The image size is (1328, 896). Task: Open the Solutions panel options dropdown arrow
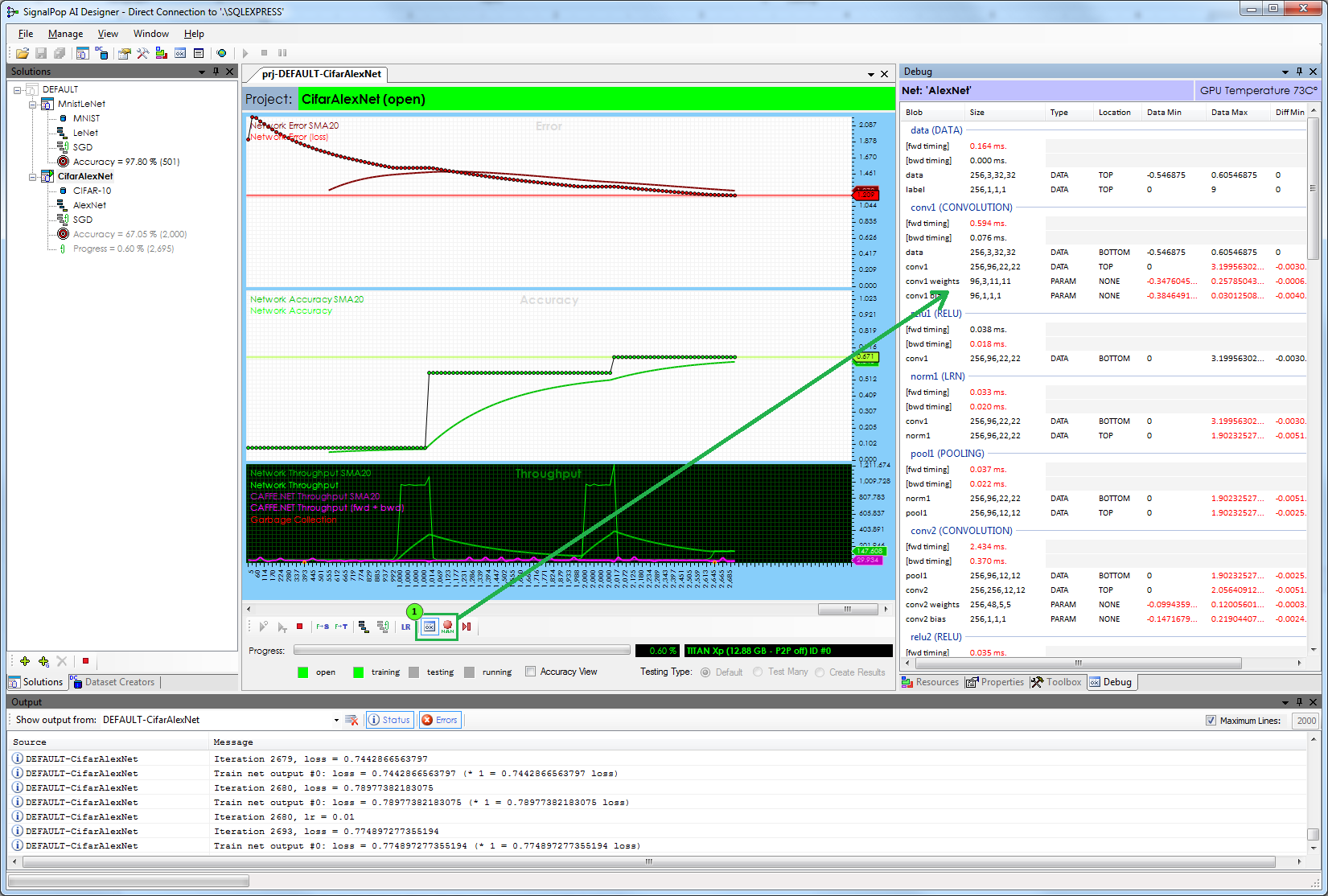coord(202,72)
